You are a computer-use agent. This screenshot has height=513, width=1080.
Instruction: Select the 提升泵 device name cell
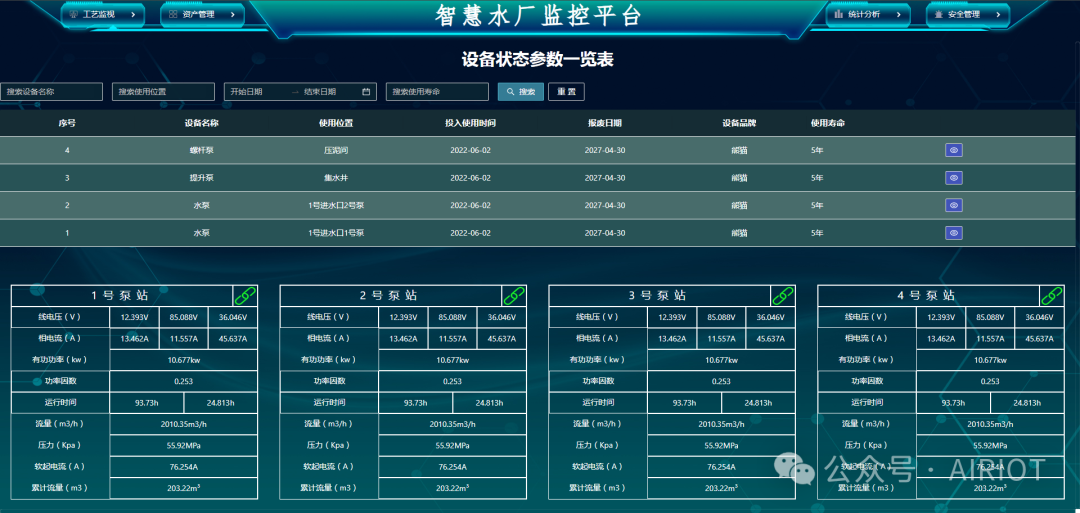pyautogui.click(x=201, y=178)
